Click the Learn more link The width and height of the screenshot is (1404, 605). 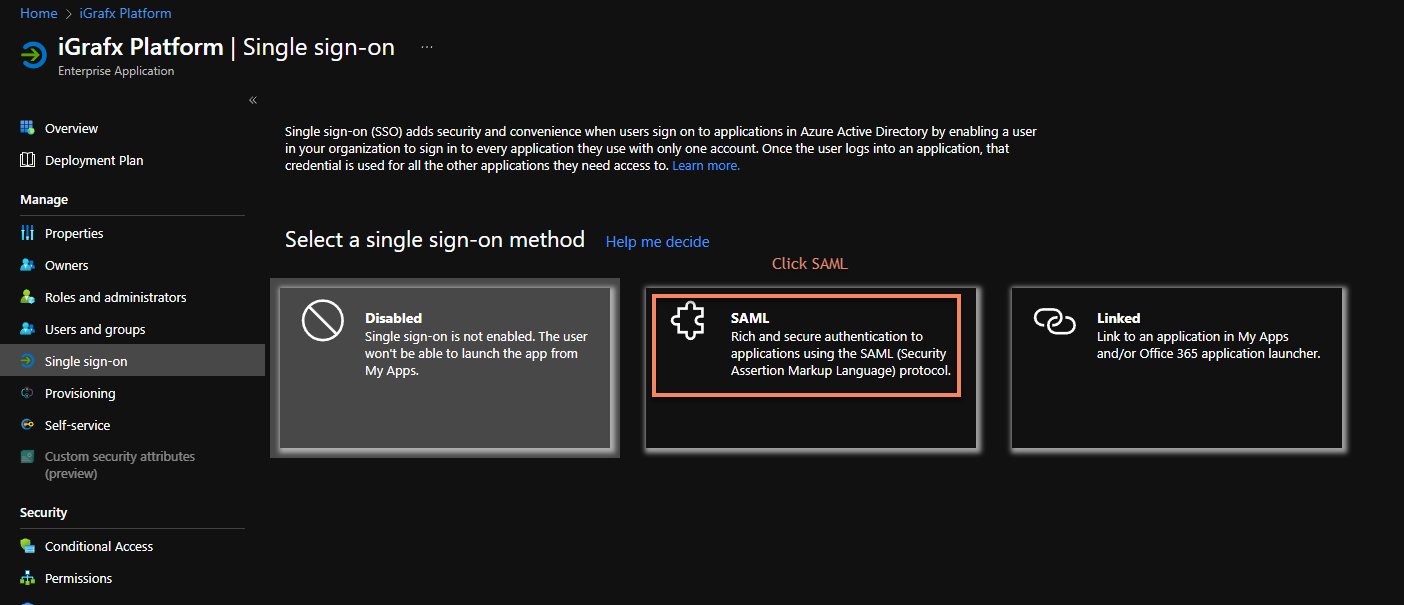point(706,166)
